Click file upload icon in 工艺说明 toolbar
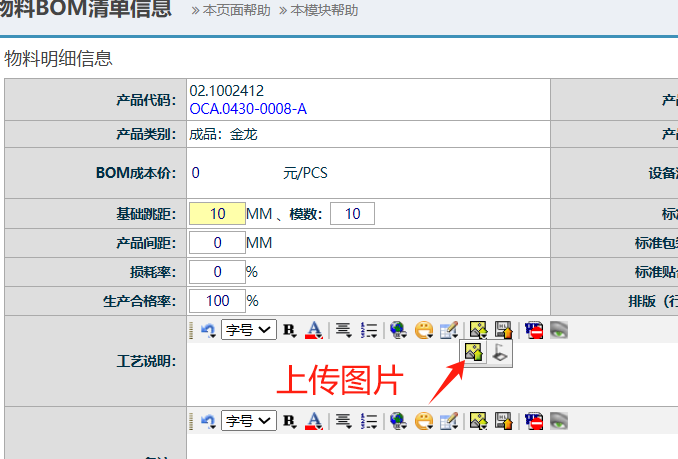 click(503, 330)
